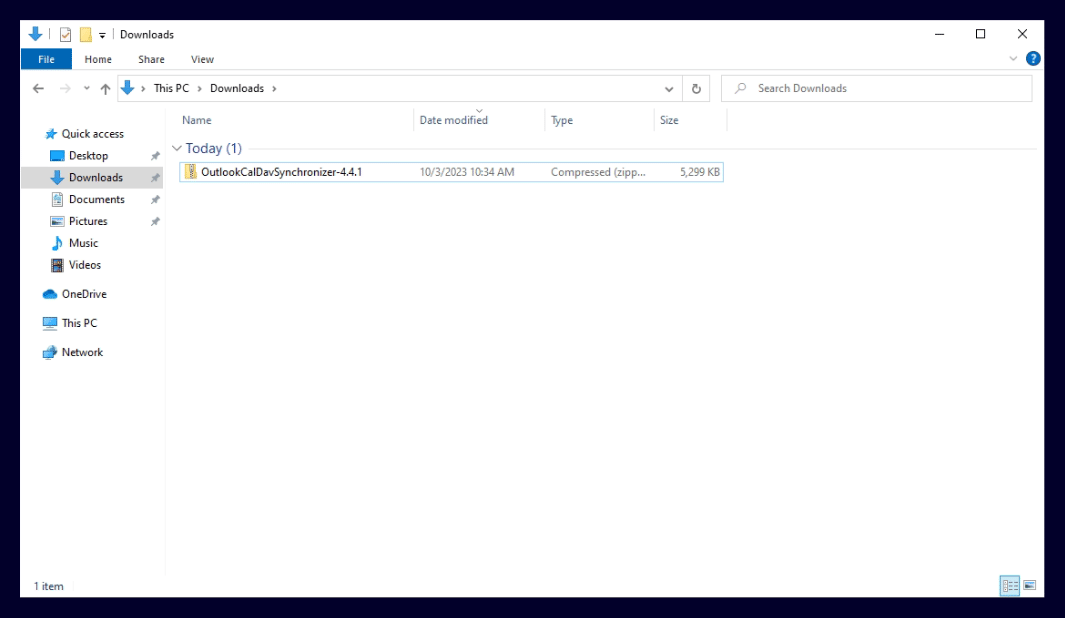Navigate up to the parent folder
This screenshot has width=1065, height=618.
click(105, 88)
